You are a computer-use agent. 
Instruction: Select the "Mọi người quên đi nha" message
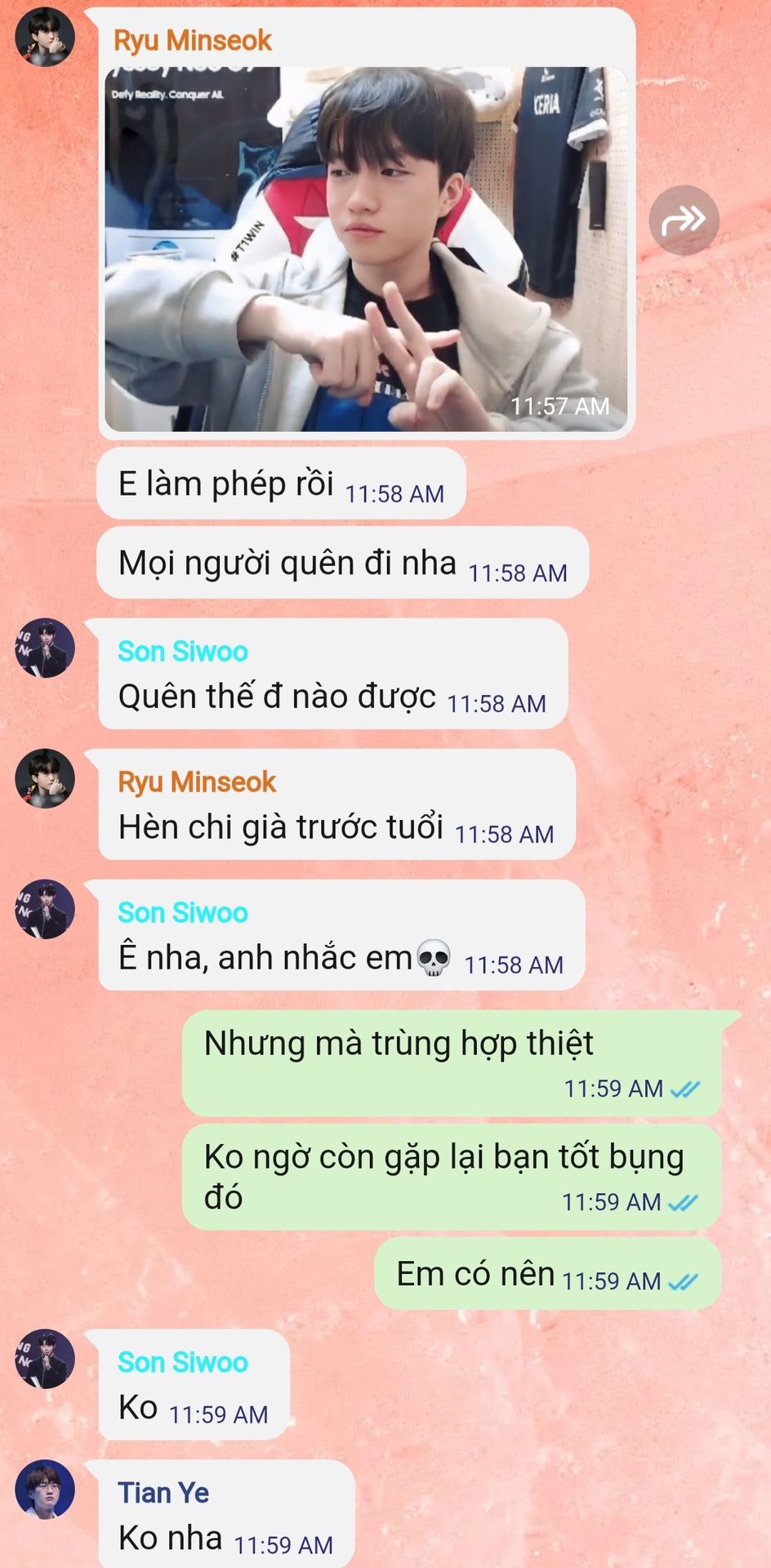click(343, 563)
